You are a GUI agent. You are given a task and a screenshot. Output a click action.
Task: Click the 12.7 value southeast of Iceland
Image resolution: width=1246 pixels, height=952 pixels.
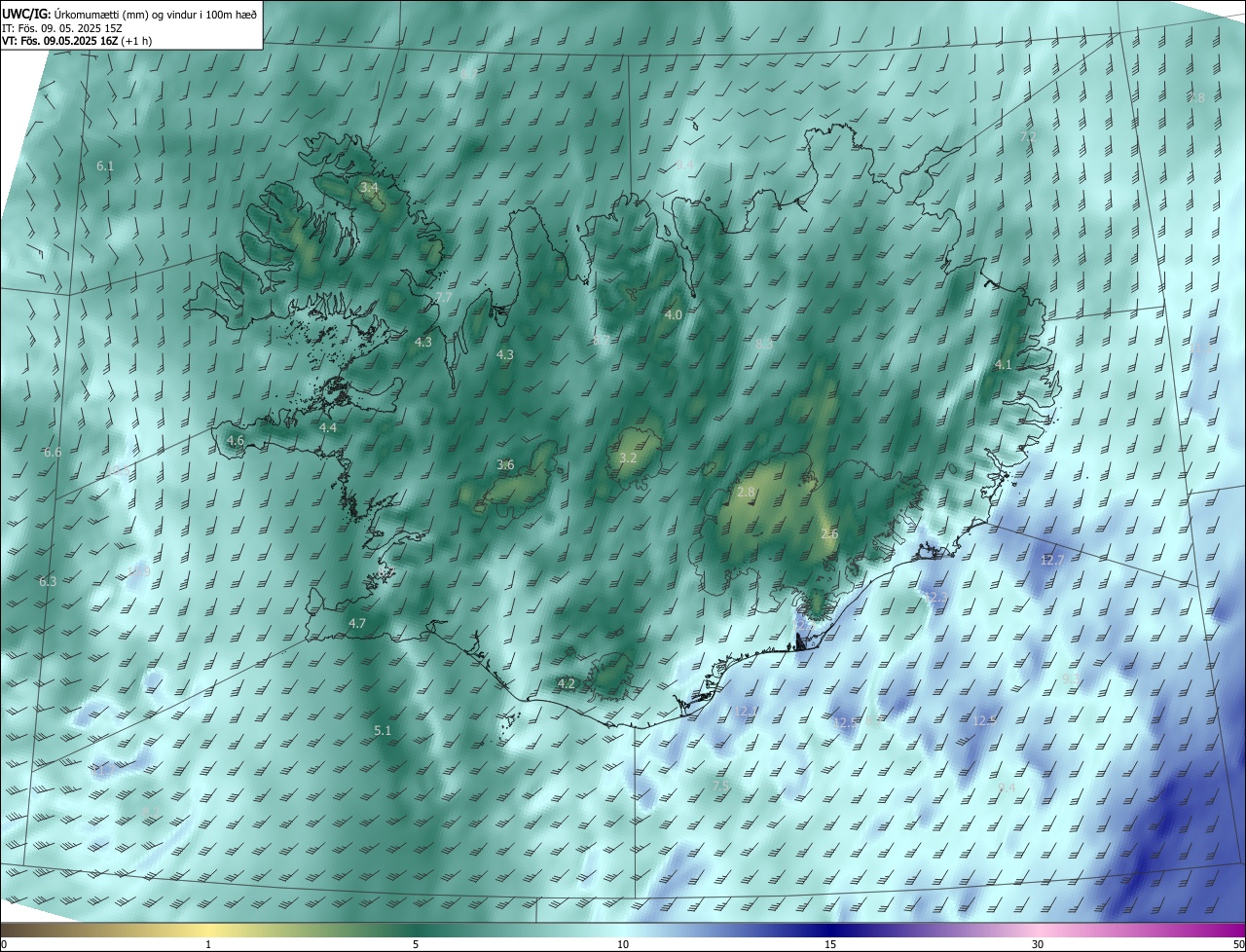1052,561
